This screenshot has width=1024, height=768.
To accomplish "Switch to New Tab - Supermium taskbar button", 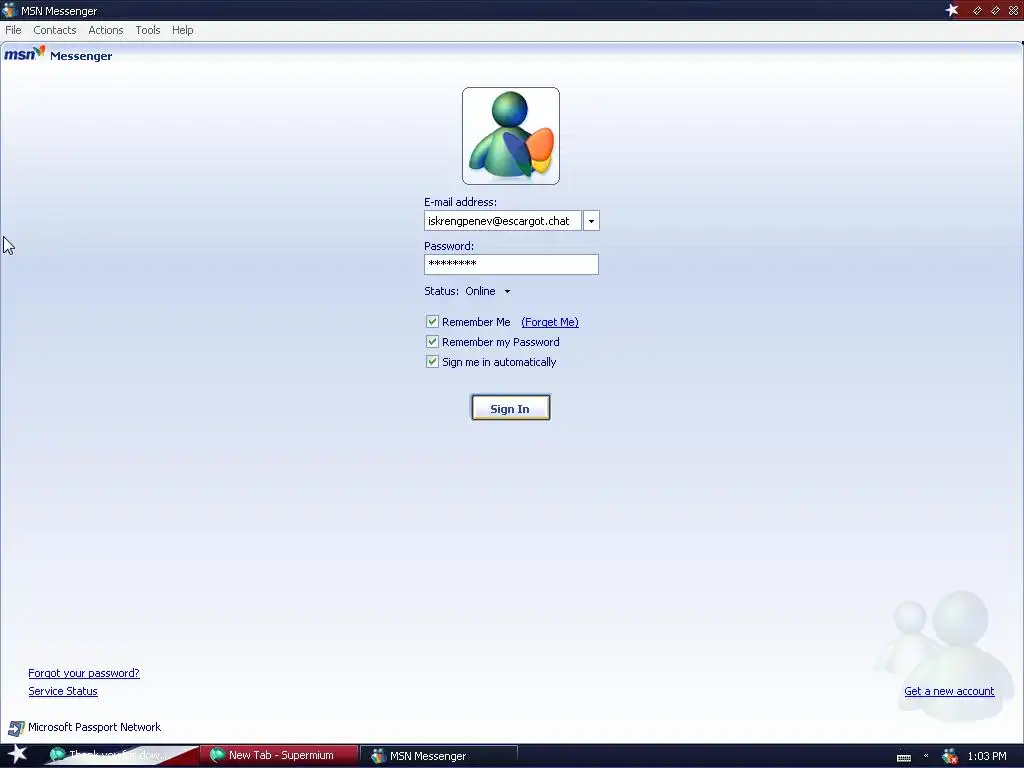I will pyautogui.click(x=280, y=755).
